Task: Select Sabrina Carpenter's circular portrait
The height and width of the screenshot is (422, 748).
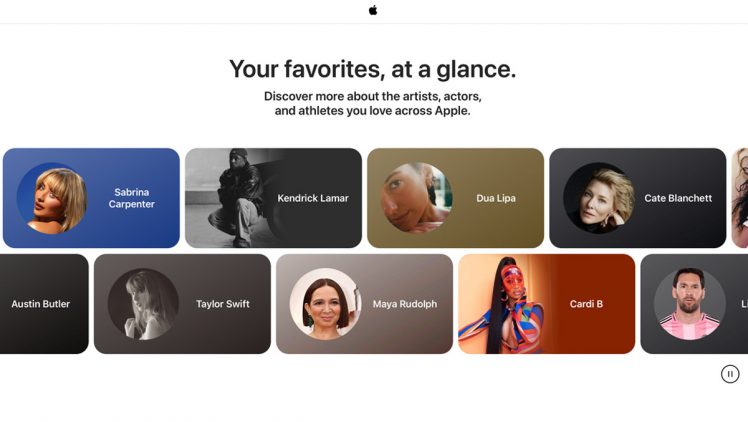Action: (x=52, y=198)
